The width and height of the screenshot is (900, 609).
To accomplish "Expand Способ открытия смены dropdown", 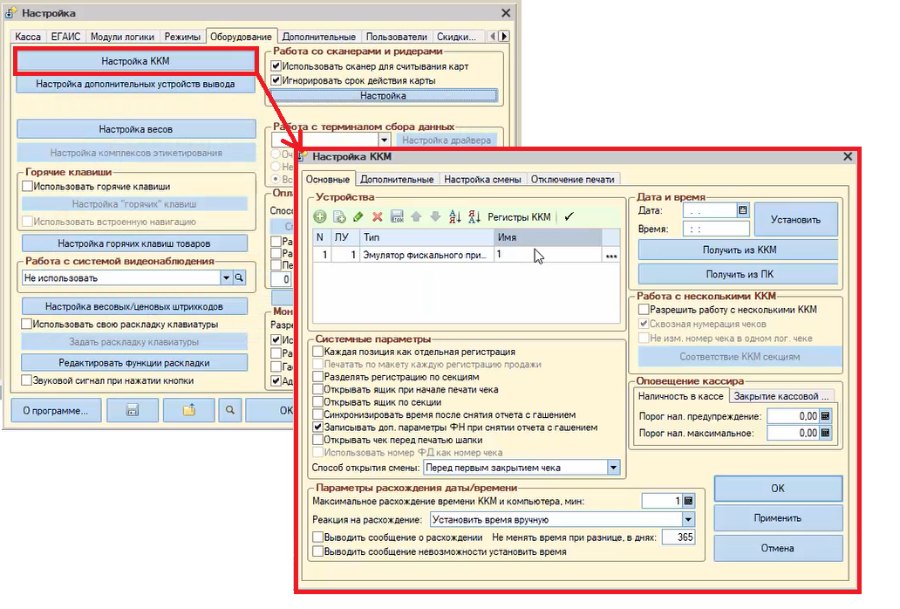I will pyautogui.click(x=614, y=468).
